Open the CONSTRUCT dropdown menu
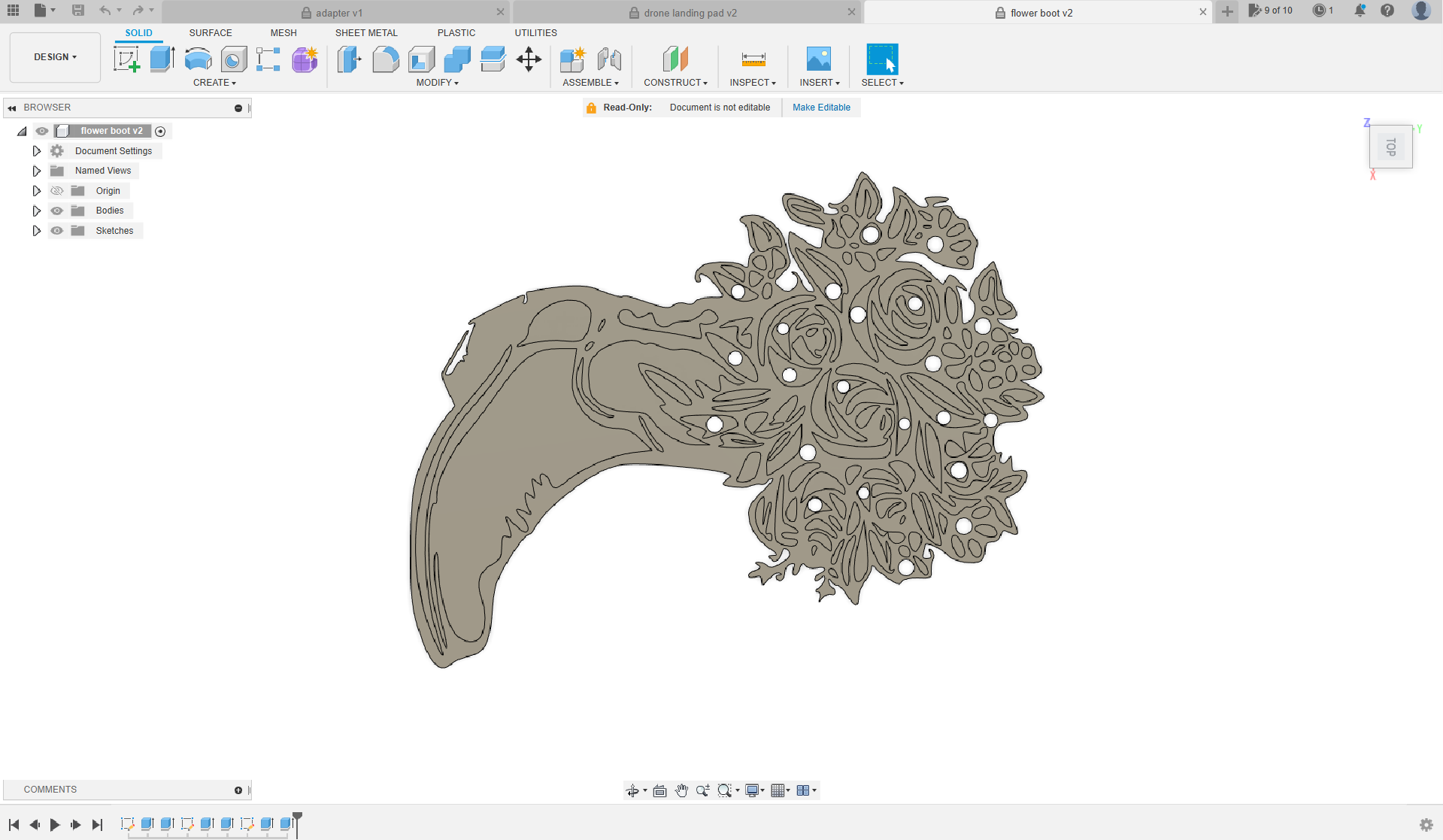Viewport: 1443px width, 840px height. (675, 83)
